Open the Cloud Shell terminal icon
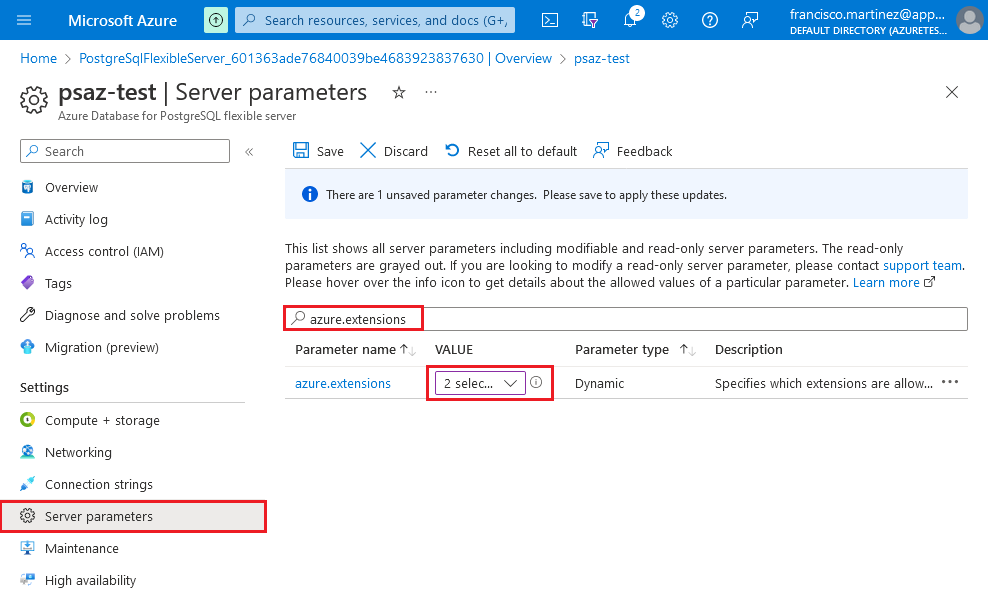988x601 pixels. click(549, 20)
